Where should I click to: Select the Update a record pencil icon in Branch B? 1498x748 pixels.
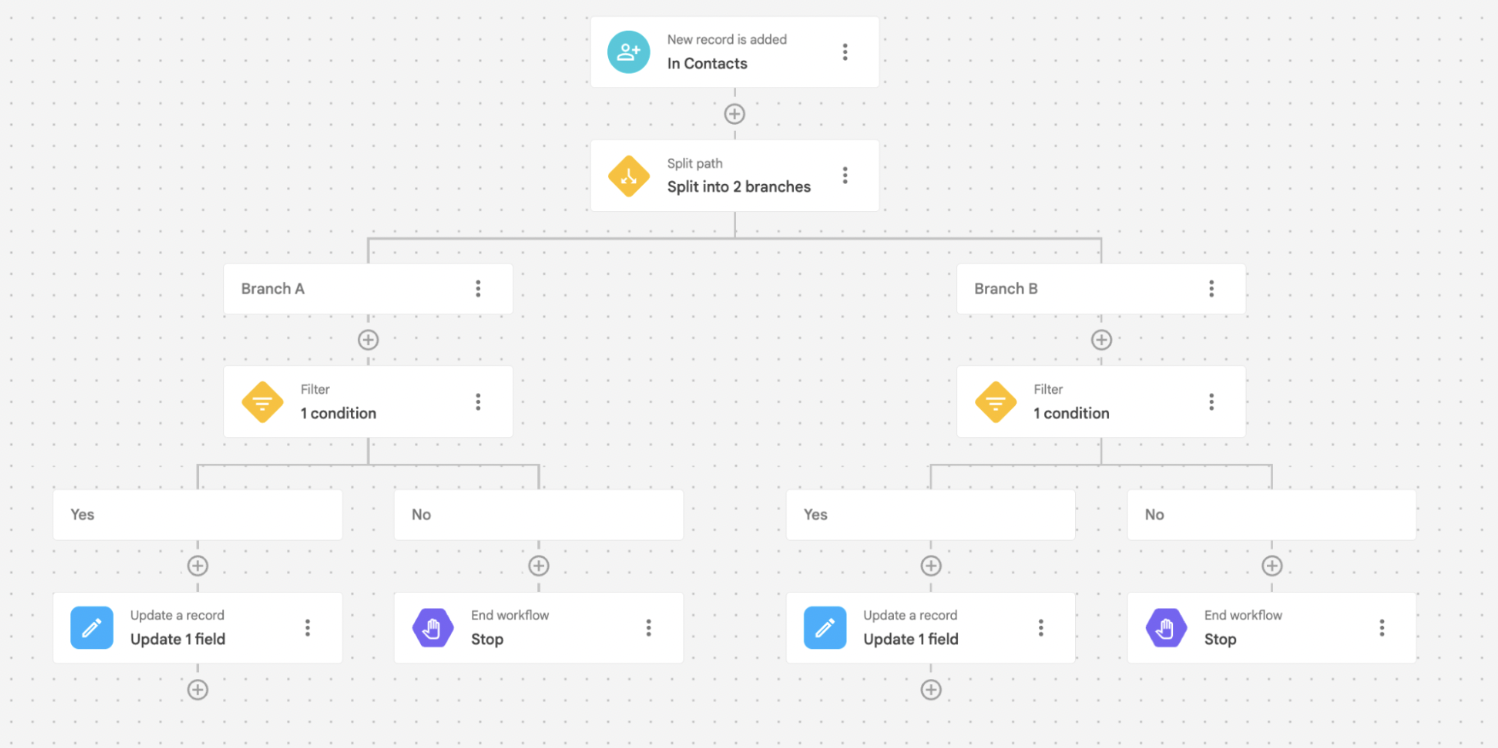[824, 627]
